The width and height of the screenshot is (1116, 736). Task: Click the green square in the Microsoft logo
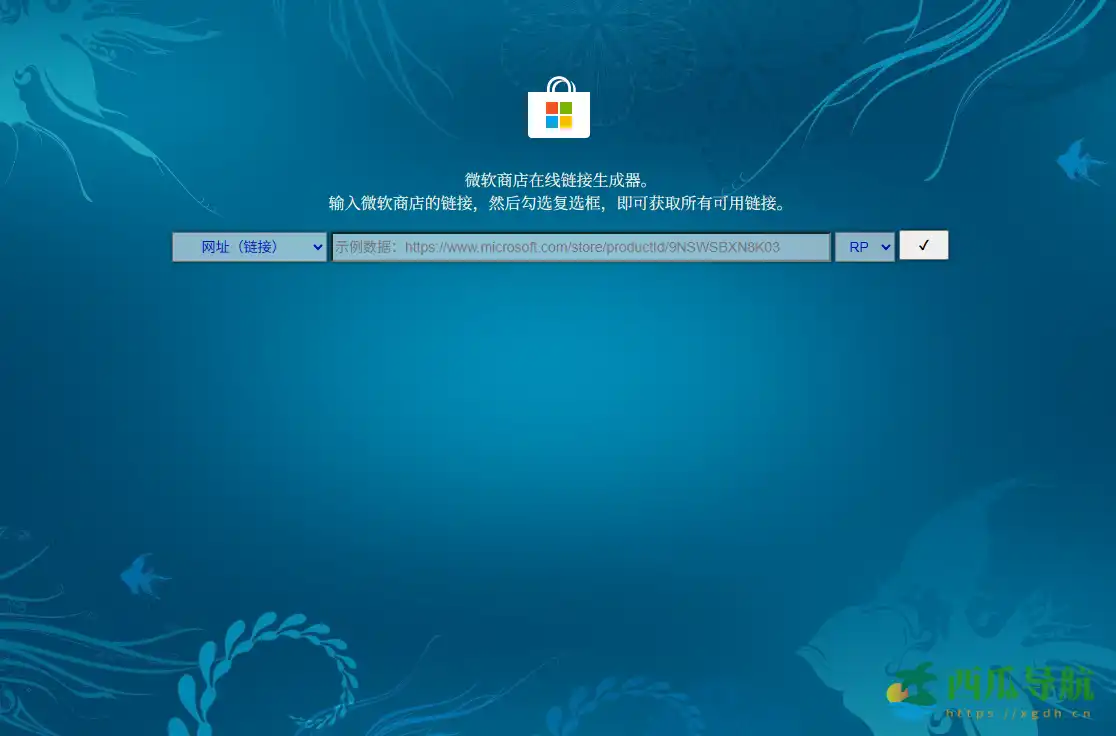pyautogui.click(x=566, y=108)
